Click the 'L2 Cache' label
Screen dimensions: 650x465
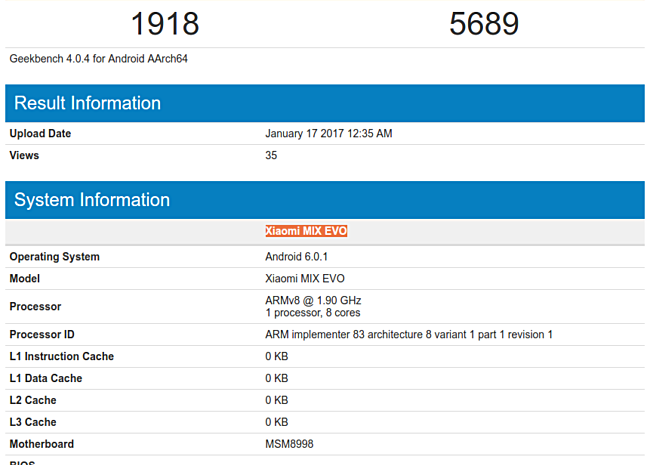tap(33, 400)
